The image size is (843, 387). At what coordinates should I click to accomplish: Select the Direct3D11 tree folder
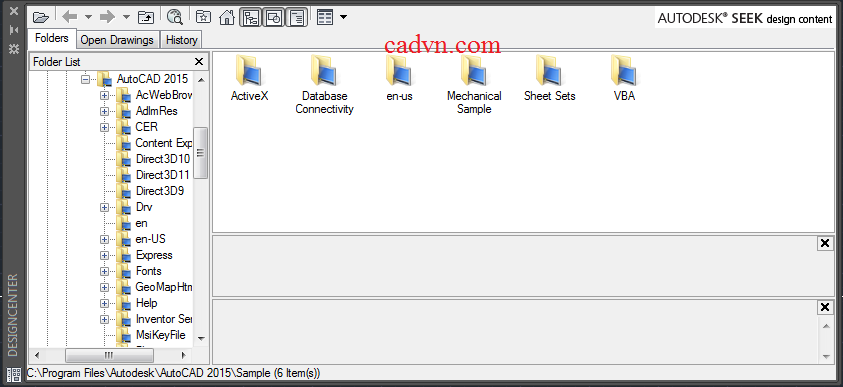tap(163, 175)
